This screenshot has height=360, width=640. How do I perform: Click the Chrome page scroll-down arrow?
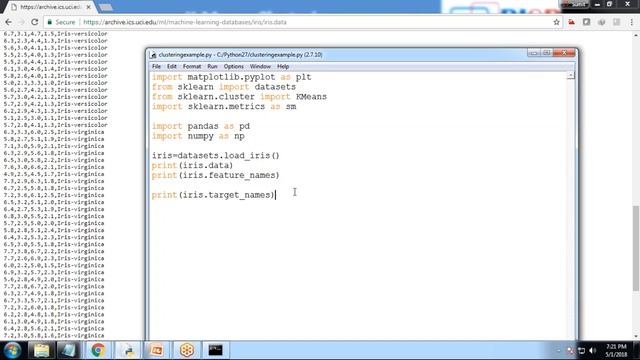[636, 337]
